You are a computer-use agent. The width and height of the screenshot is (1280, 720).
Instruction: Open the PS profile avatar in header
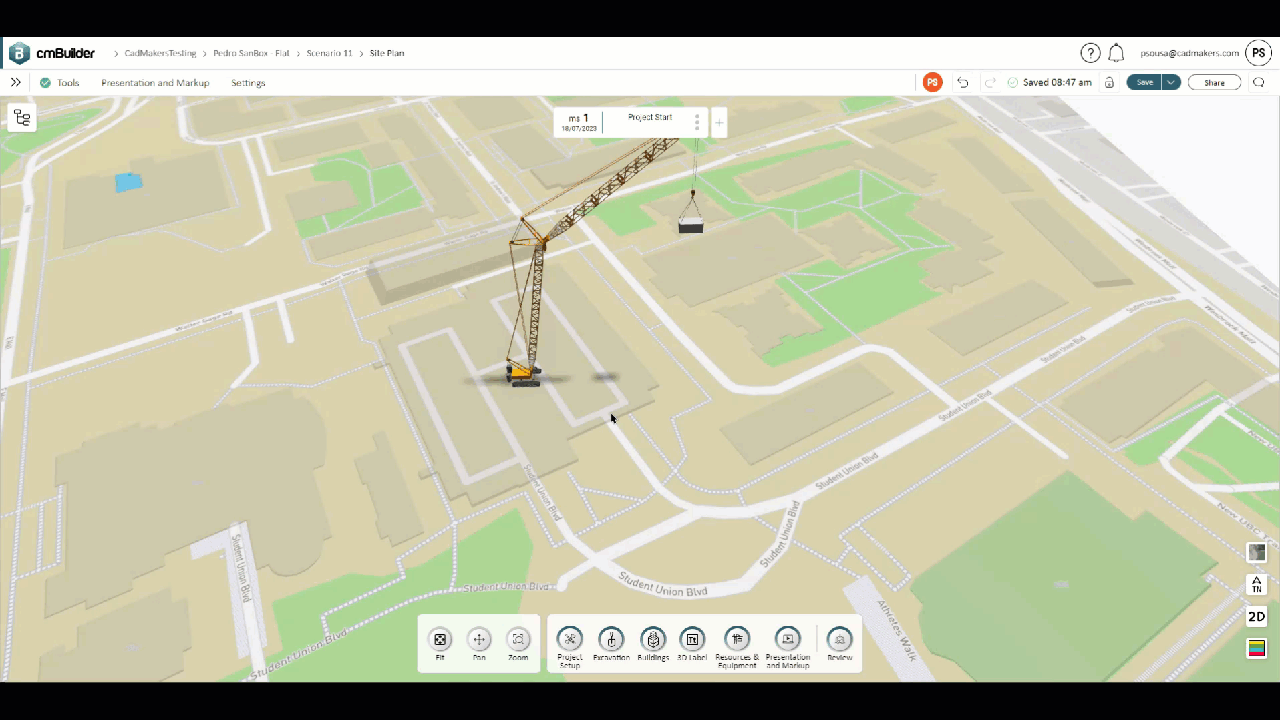pos(1258,53)
